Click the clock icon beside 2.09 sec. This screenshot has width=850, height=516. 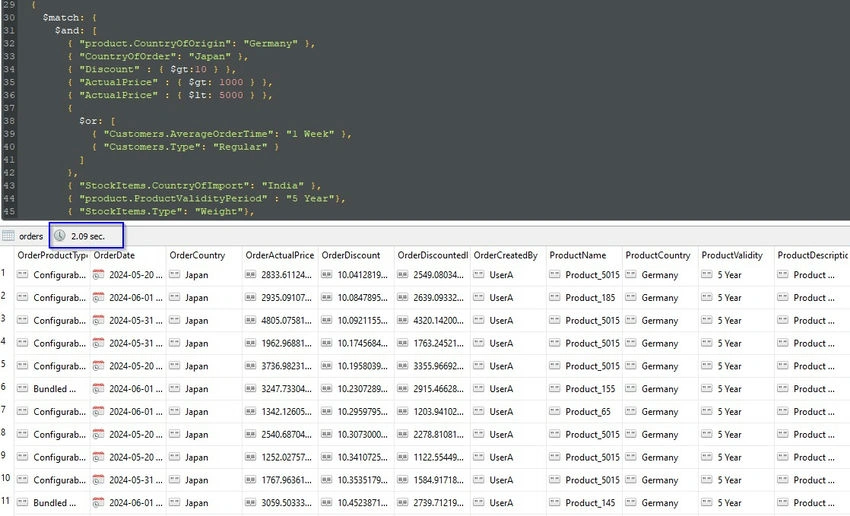(x=60, y=236)
